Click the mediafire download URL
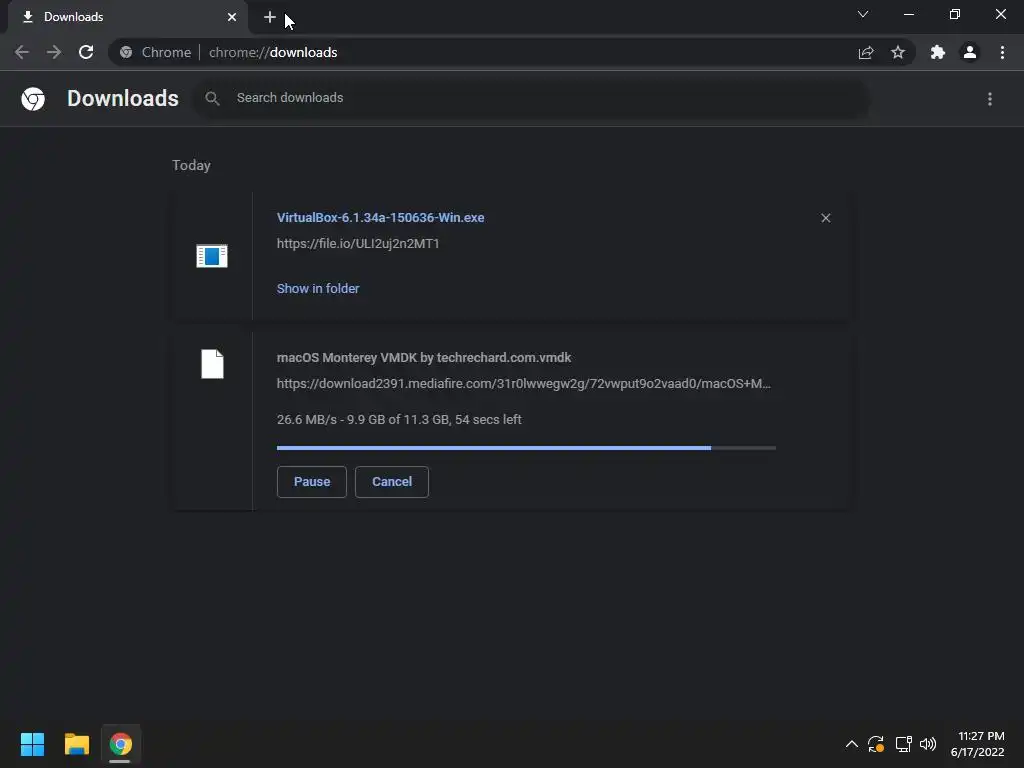 pos(524,383)
